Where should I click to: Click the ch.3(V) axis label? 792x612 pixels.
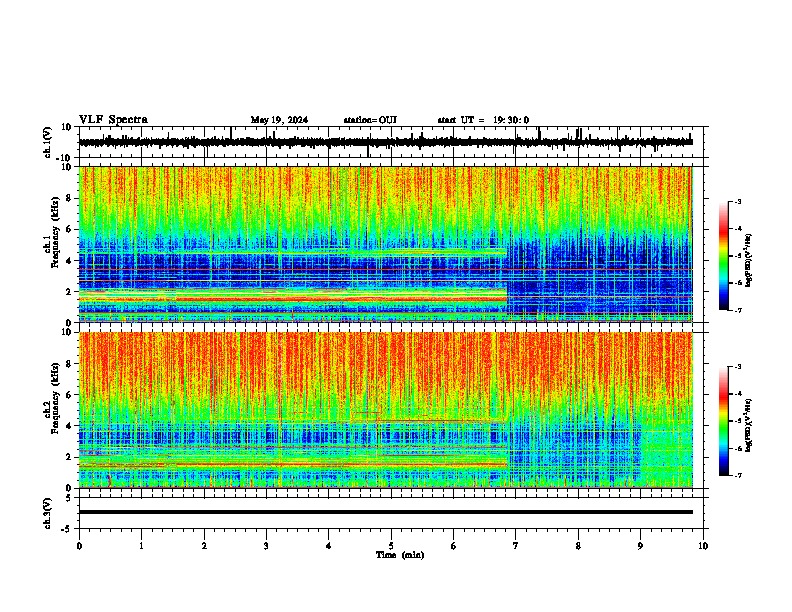click(x=47, y=513)
